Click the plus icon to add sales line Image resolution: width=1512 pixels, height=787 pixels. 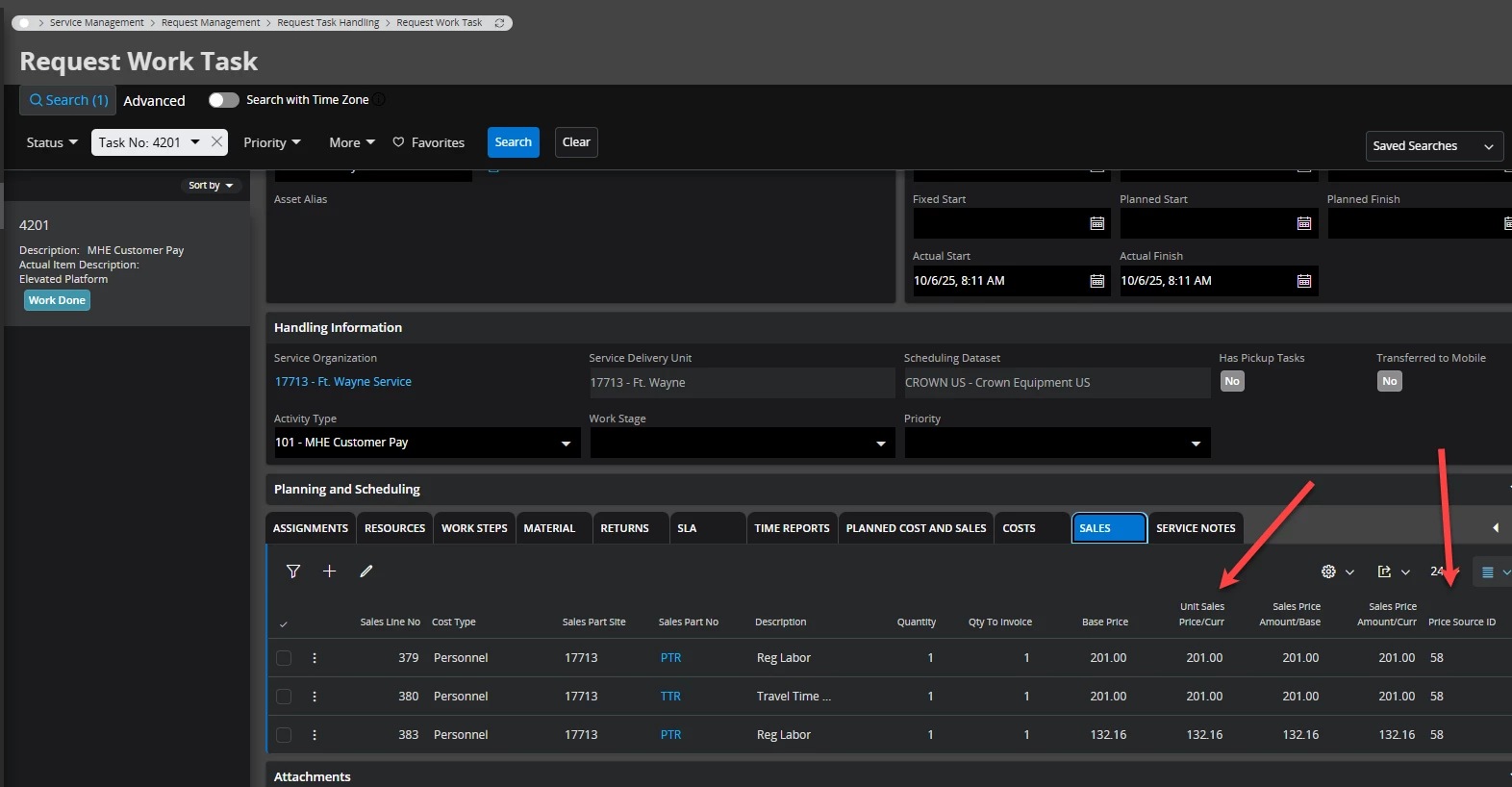[329, 571]
